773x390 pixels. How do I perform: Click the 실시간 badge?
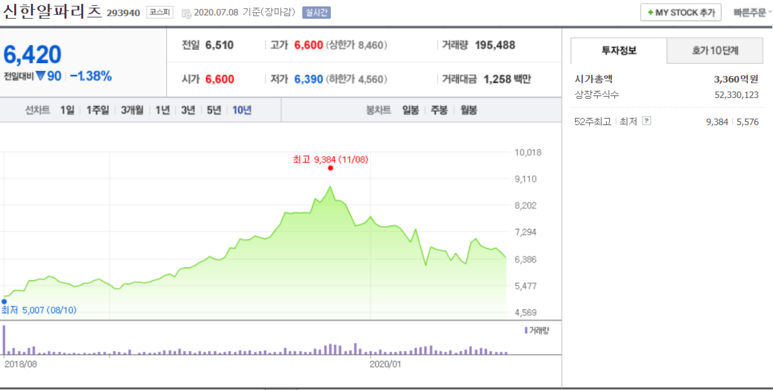[316, 13]
